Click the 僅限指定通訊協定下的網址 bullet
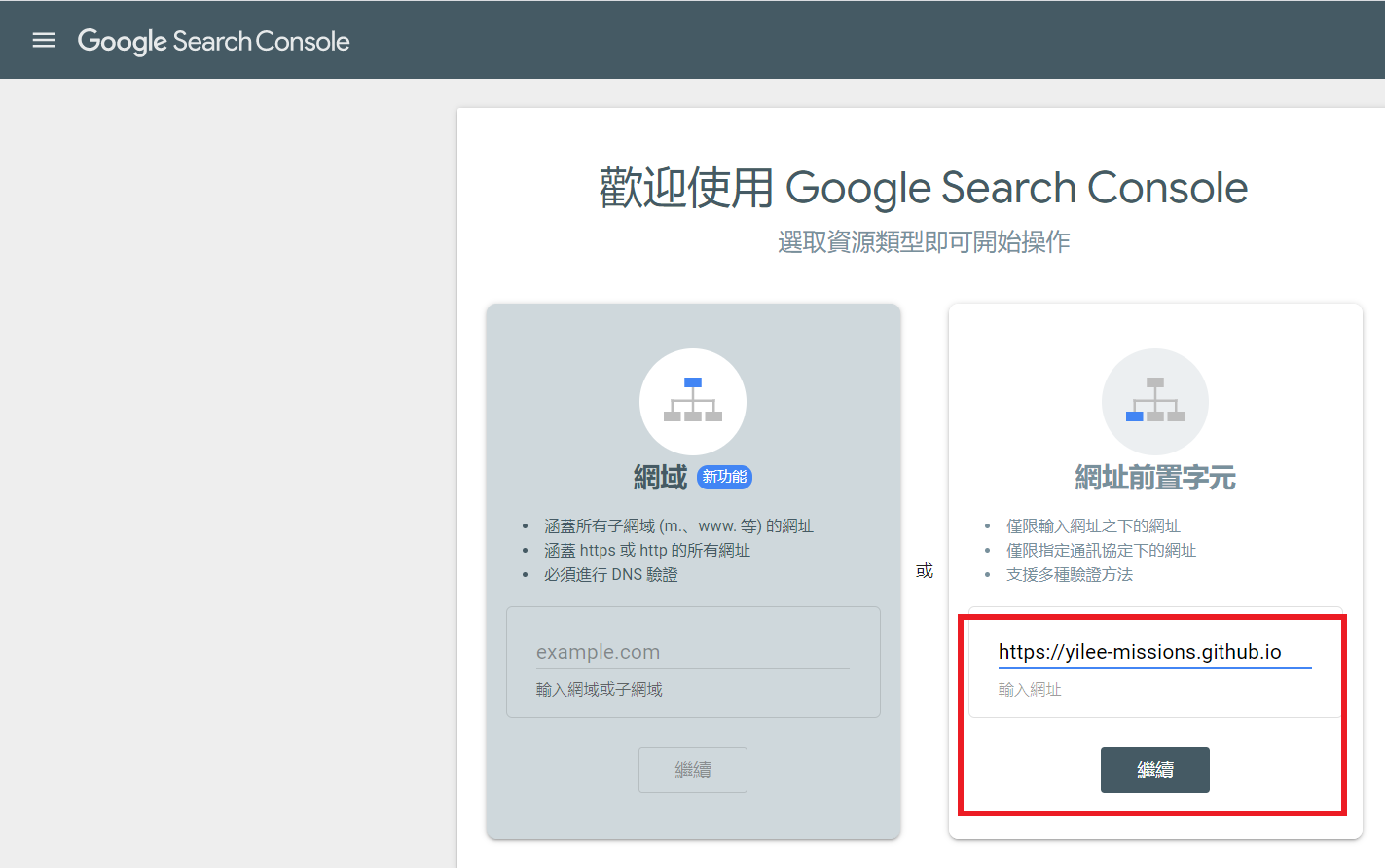Viewport: 1385px width, 868px height. (1101, 551)
